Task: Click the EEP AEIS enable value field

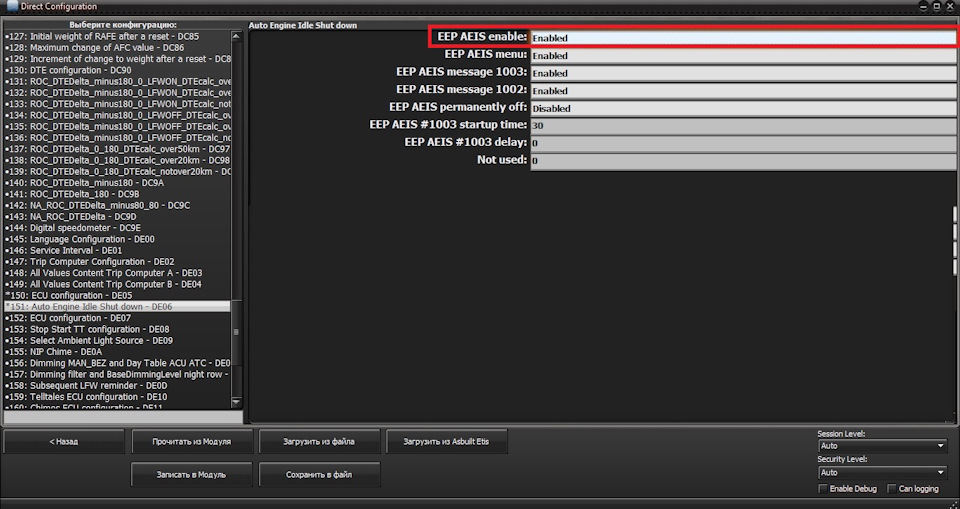Action: pos(743,38)
